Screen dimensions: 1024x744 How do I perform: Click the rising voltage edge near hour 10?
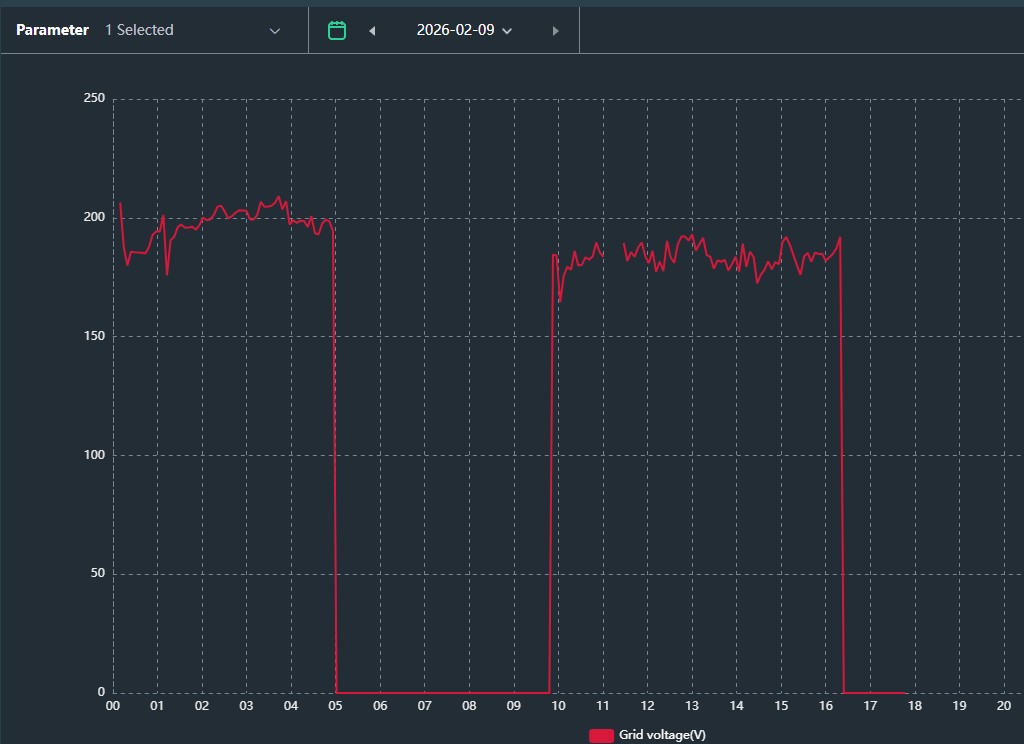pyautogui.click(x=551, y=450)
